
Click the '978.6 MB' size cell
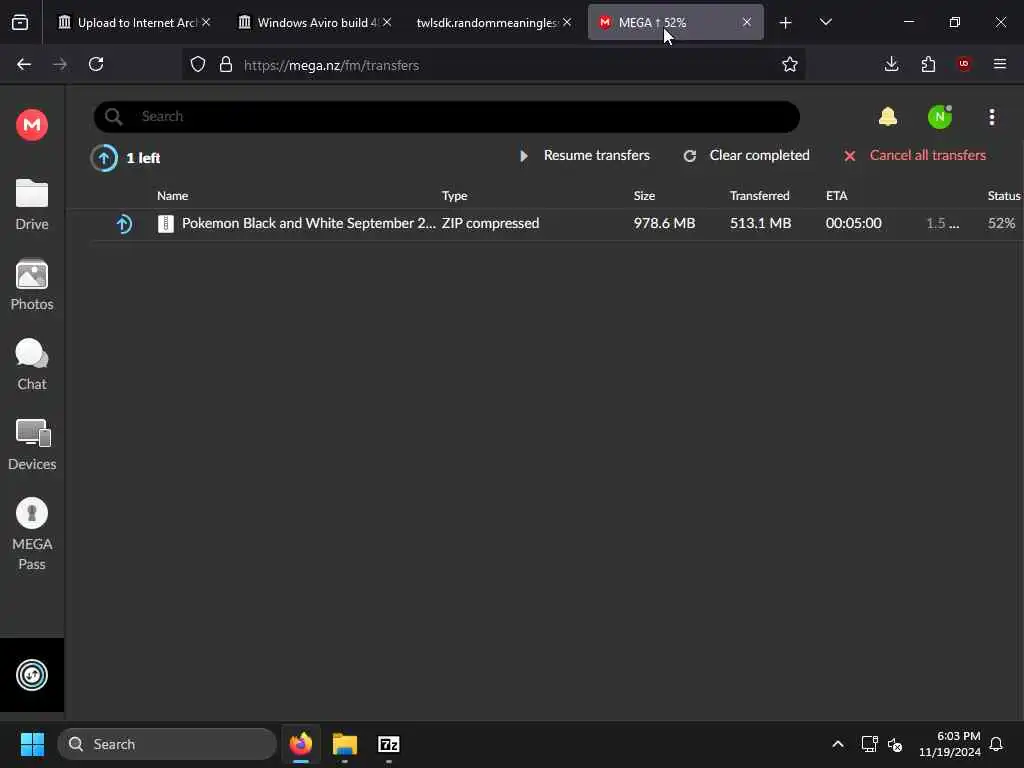click(x=664, y=223)
